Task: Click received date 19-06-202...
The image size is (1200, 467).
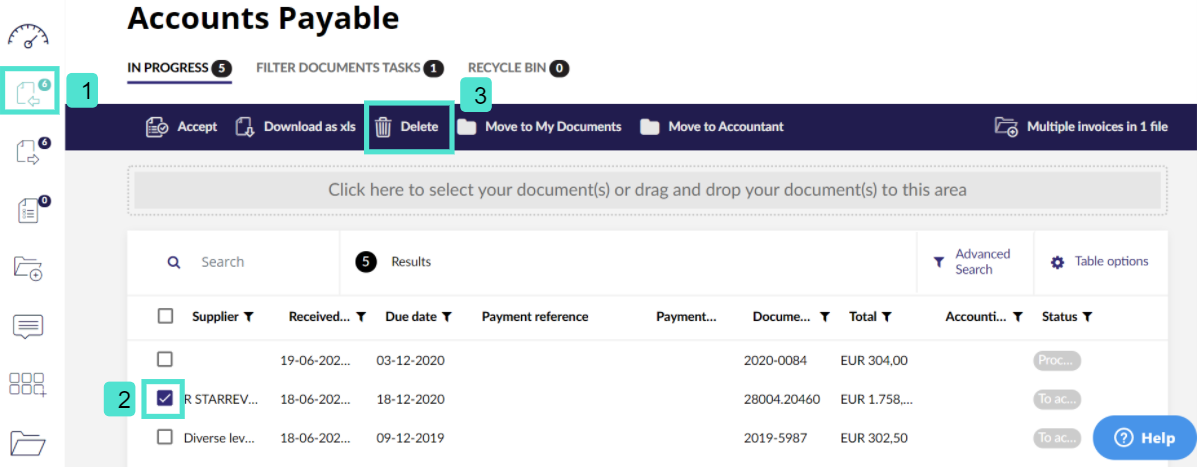Action: [315, 359]
